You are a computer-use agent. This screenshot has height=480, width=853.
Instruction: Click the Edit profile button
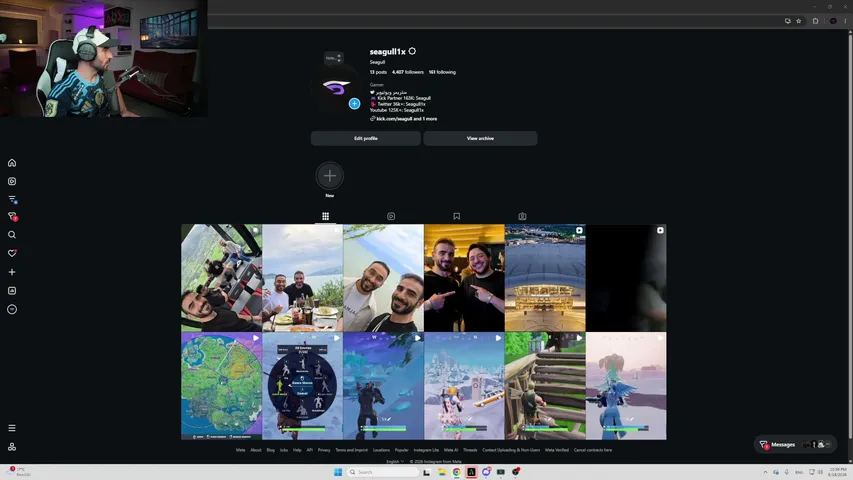coord(366,138)
